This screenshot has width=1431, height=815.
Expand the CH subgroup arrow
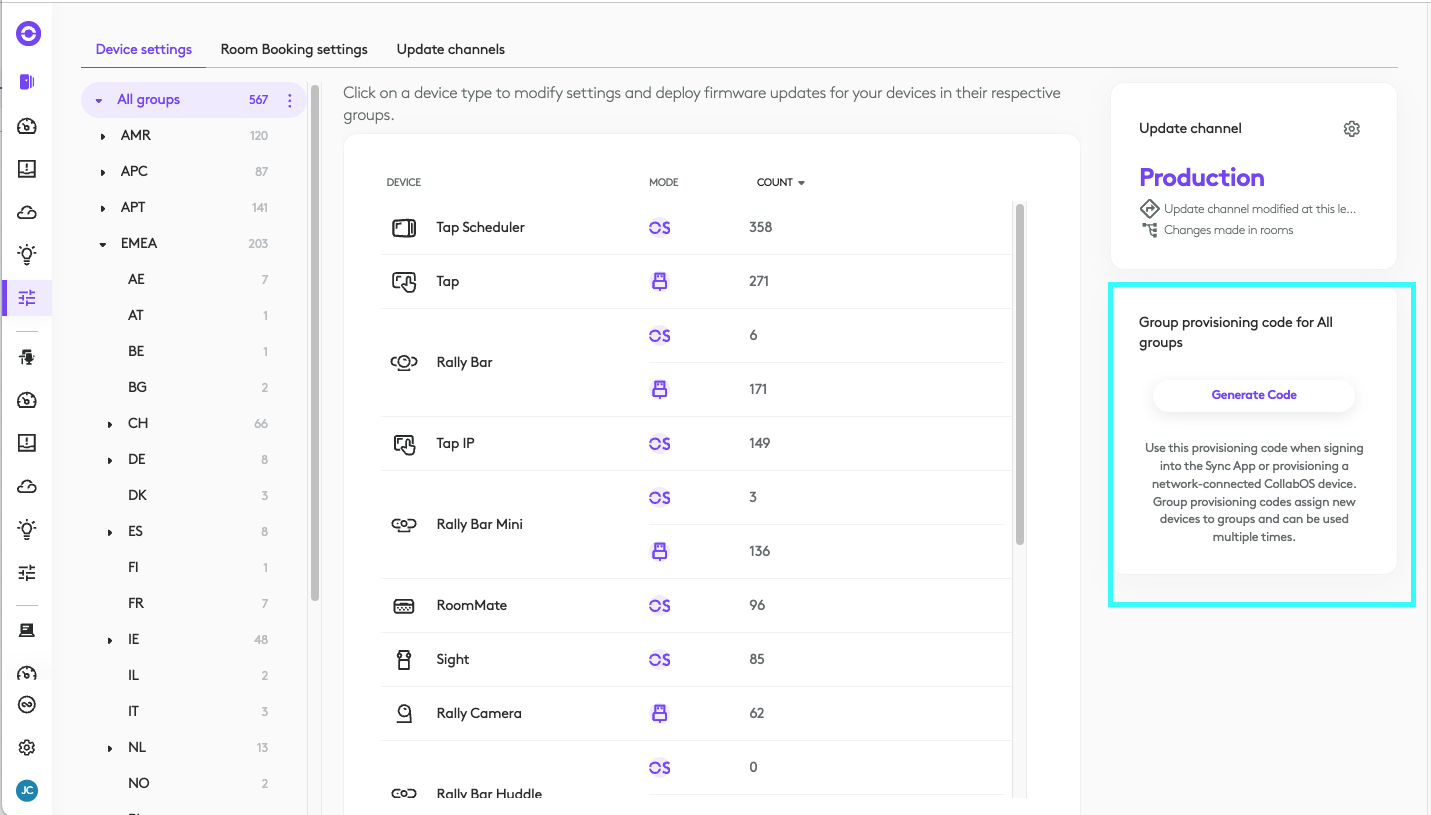(110, 424)
